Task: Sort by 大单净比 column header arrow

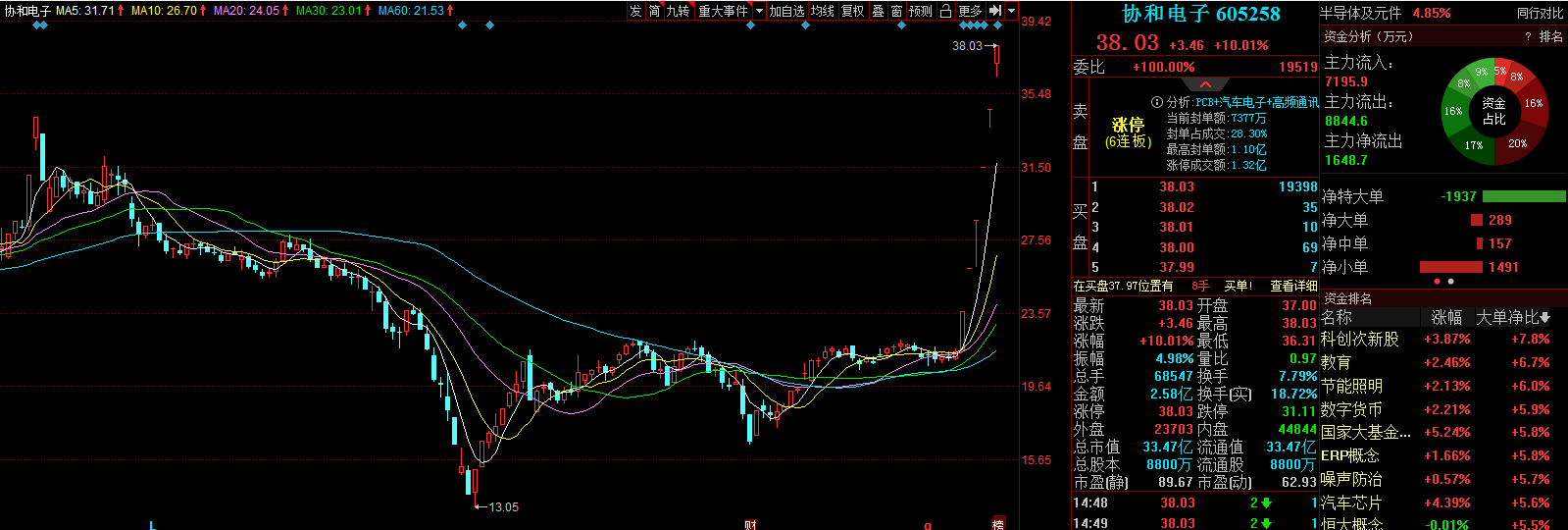Action: 1545,318
